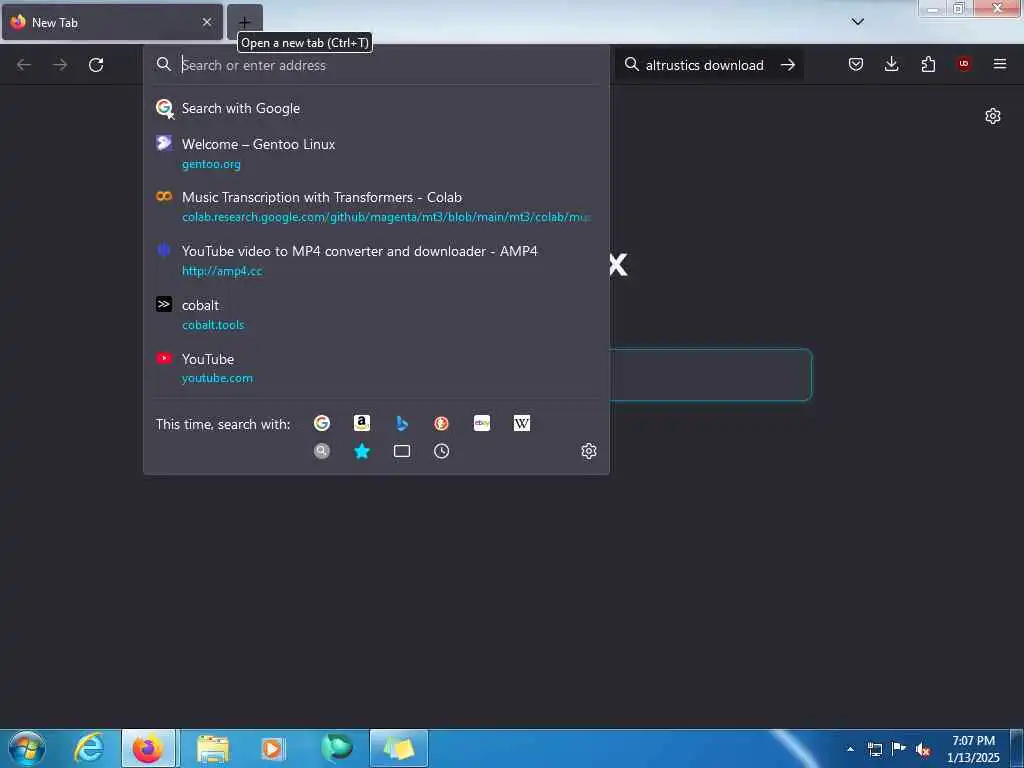The image size is (1024, 768).
Task: Click the youtube.com URL text
Action: pyautogui.click(x=217, y=378)
